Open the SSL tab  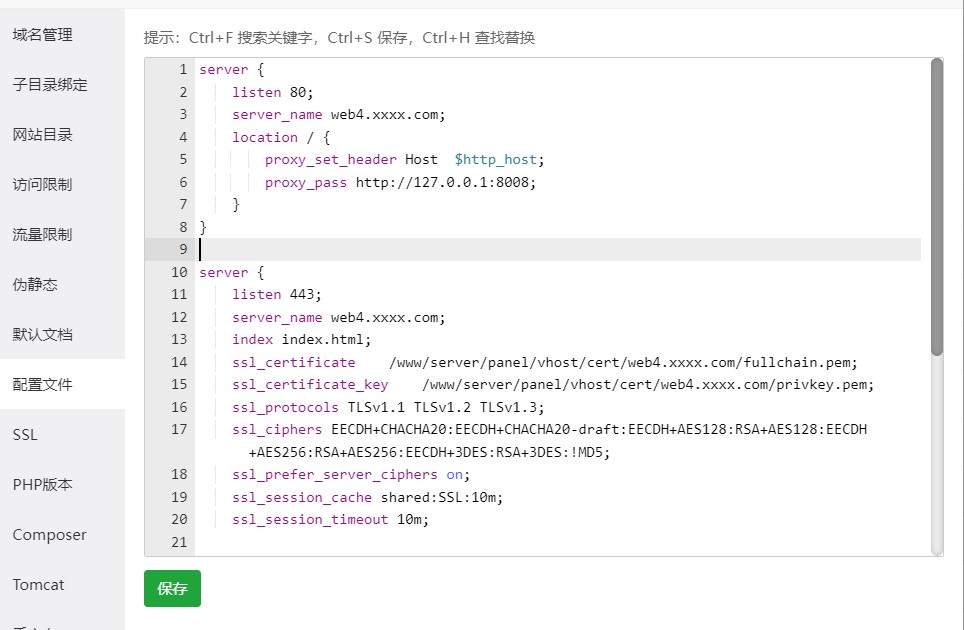point(25,435)
